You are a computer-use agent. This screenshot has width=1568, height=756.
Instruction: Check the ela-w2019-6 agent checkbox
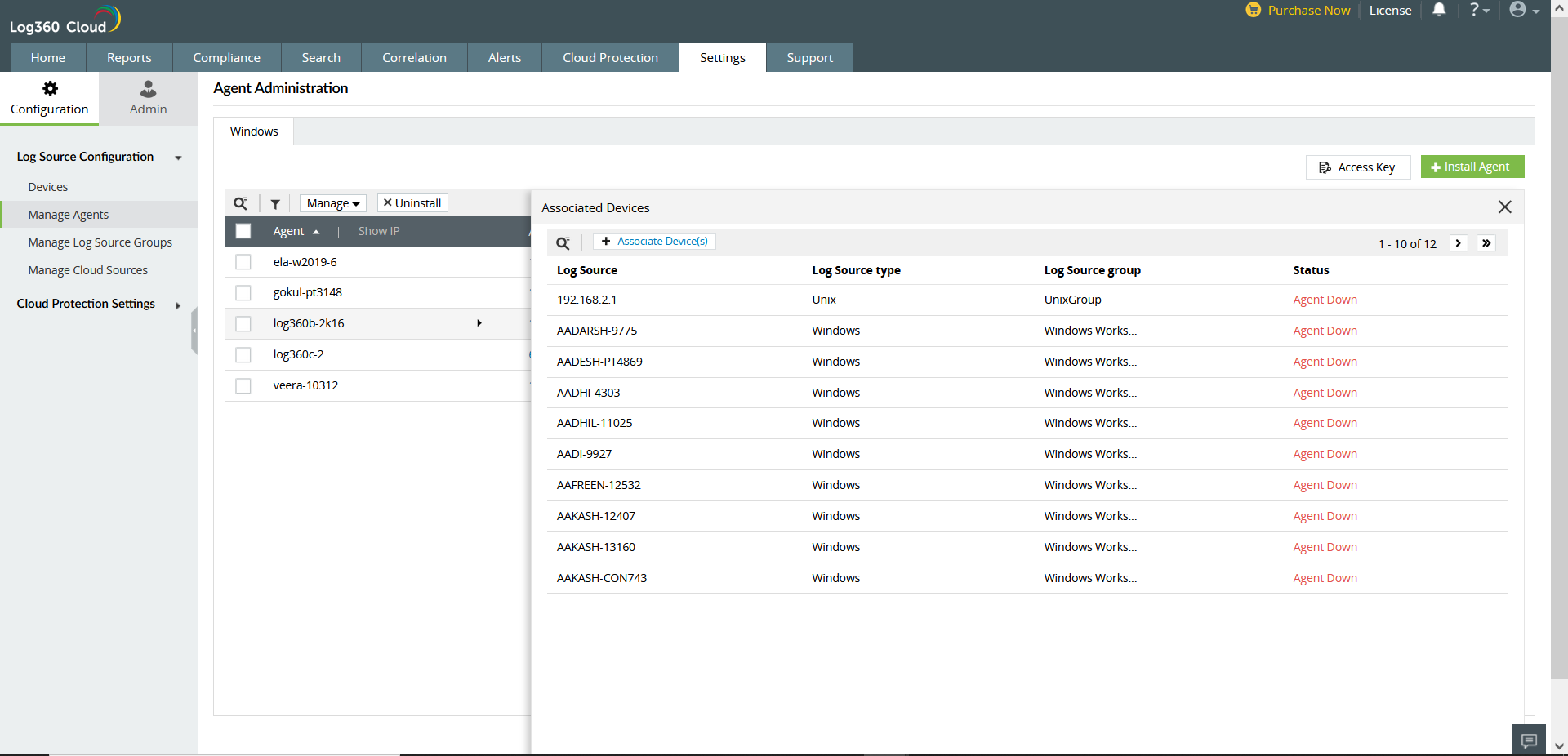(243, 262)
